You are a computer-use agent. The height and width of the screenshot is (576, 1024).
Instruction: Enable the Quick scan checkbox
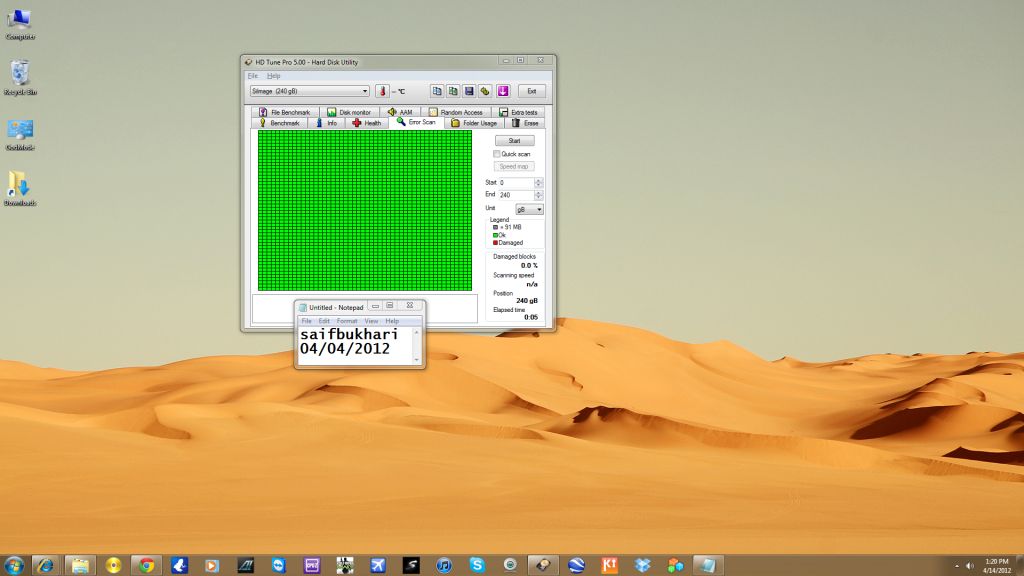pos(497,154)
